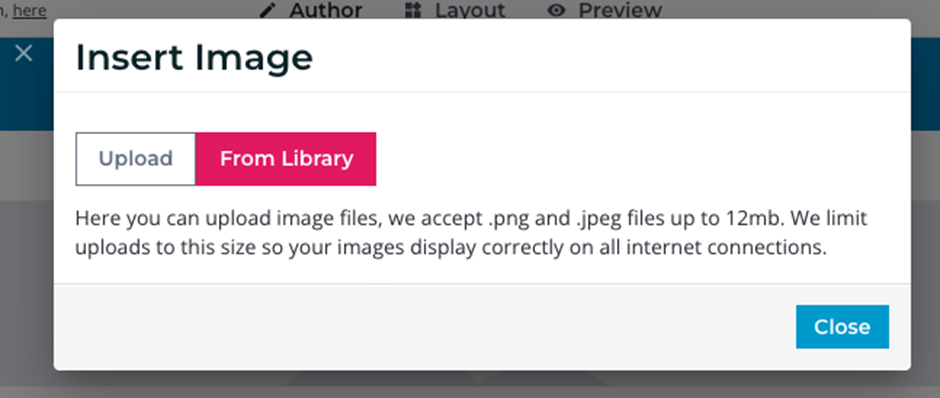Screen dimensions: 940x398
Task: Click the Layout grid icon
Action: (x=414, y=10)
